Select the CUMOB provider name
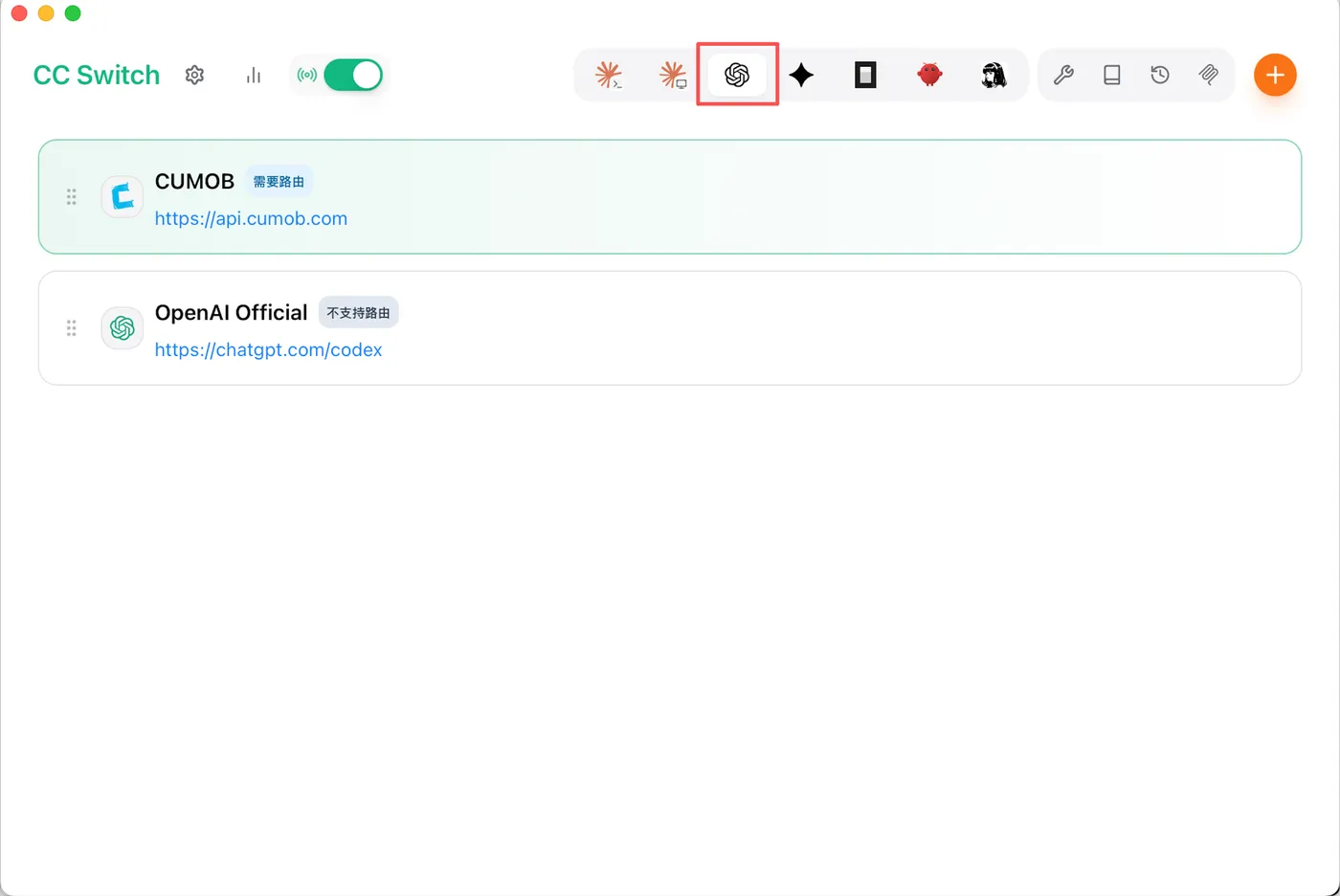The image size is (1340, 896). coord(194,182)
